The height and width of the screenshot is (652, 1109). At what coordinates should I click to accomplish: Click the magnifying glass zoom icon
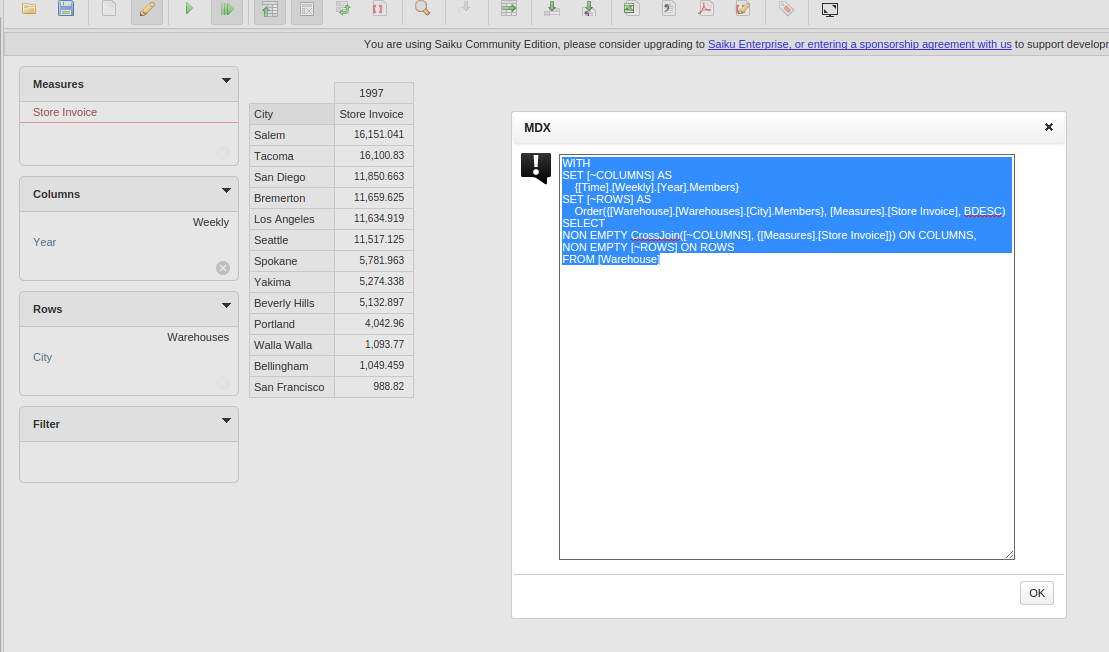pos(422,8)
